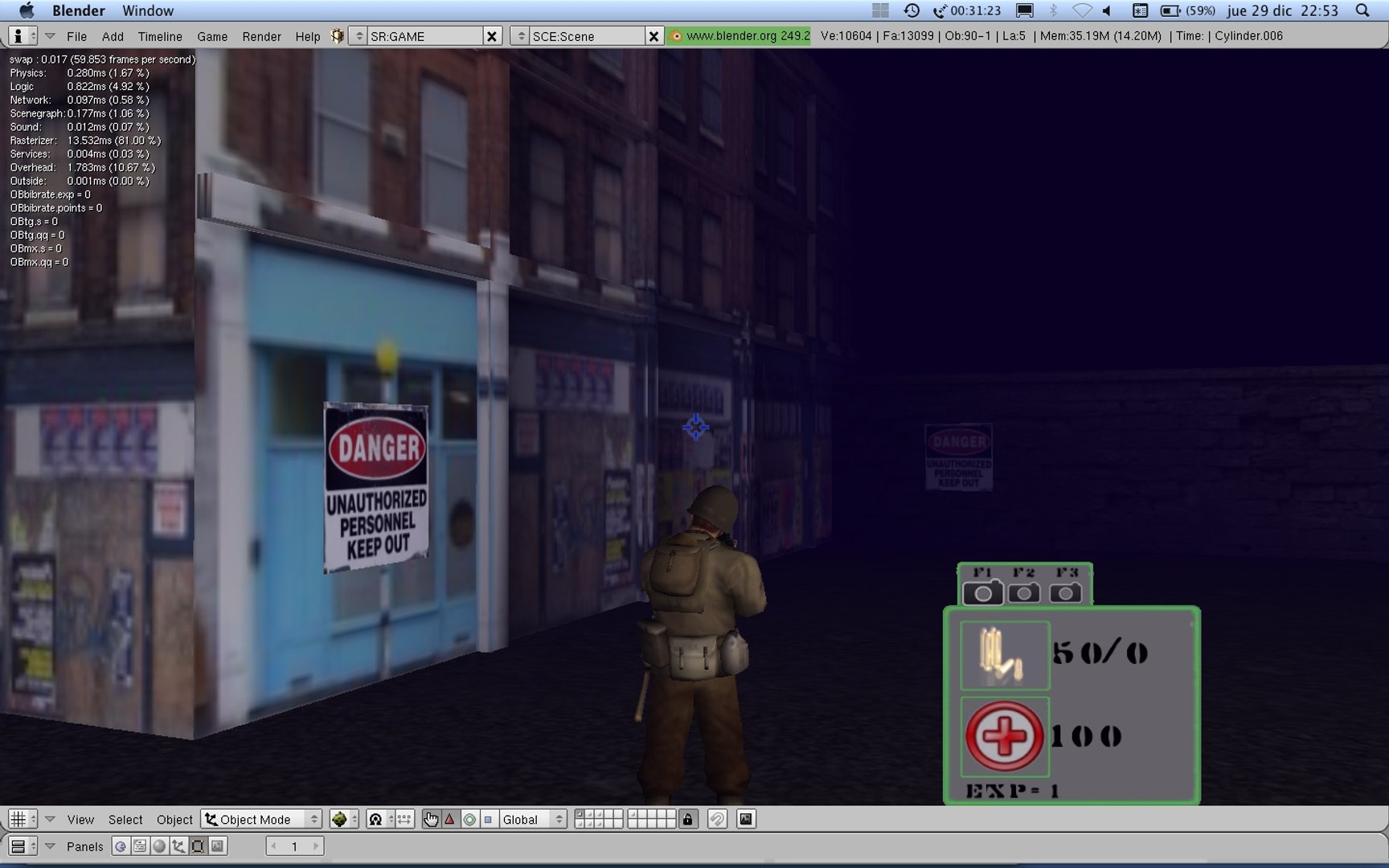This screenshot has width=1389, height=868.
Task: Open the File menu
Action: 77,36
